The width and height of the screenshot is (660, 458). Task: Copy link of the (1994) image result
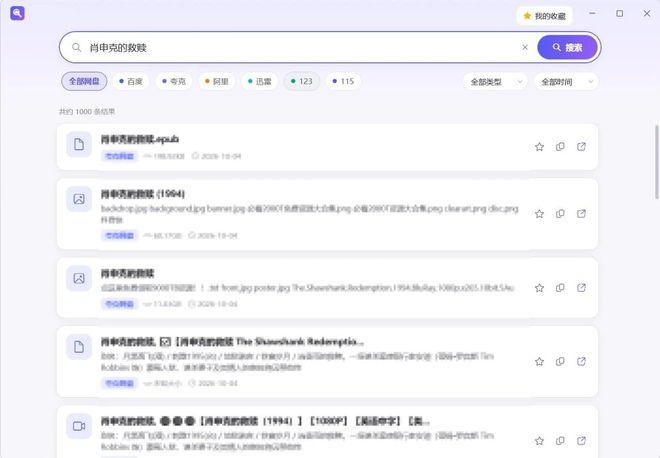(x=560, y=214)
